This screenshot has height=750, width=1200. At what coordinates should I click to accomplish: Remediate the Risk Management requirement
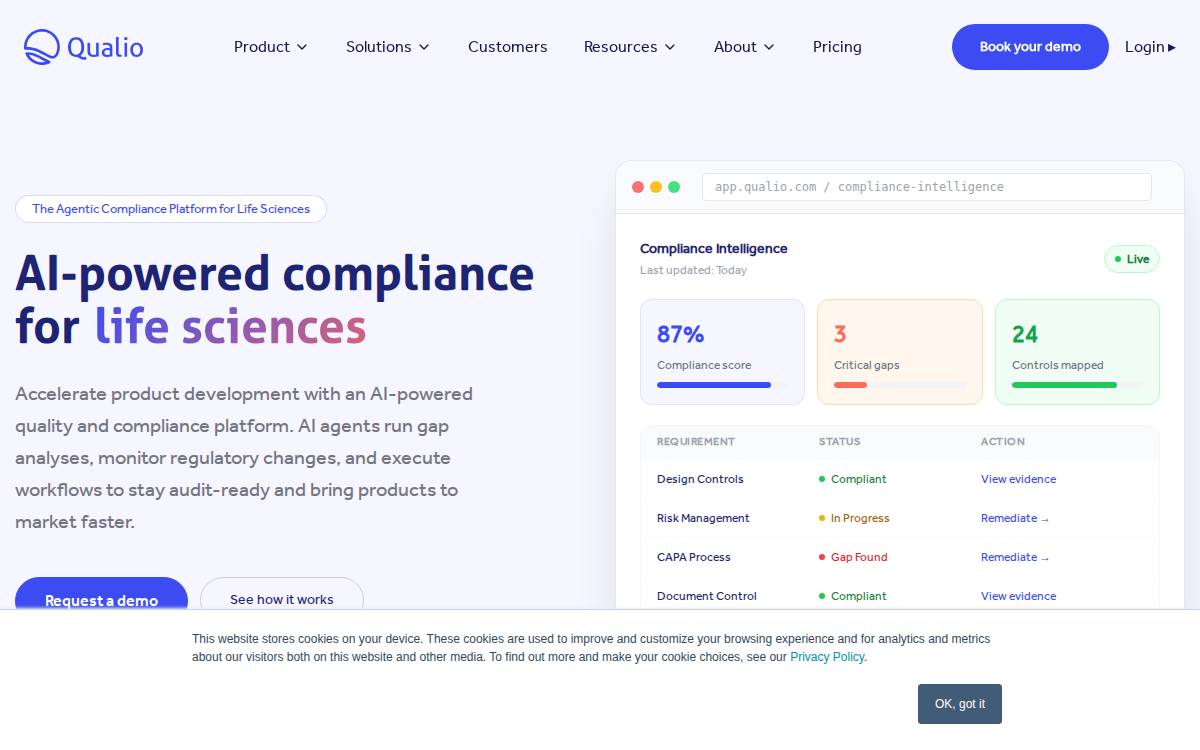click(1015, 518)
